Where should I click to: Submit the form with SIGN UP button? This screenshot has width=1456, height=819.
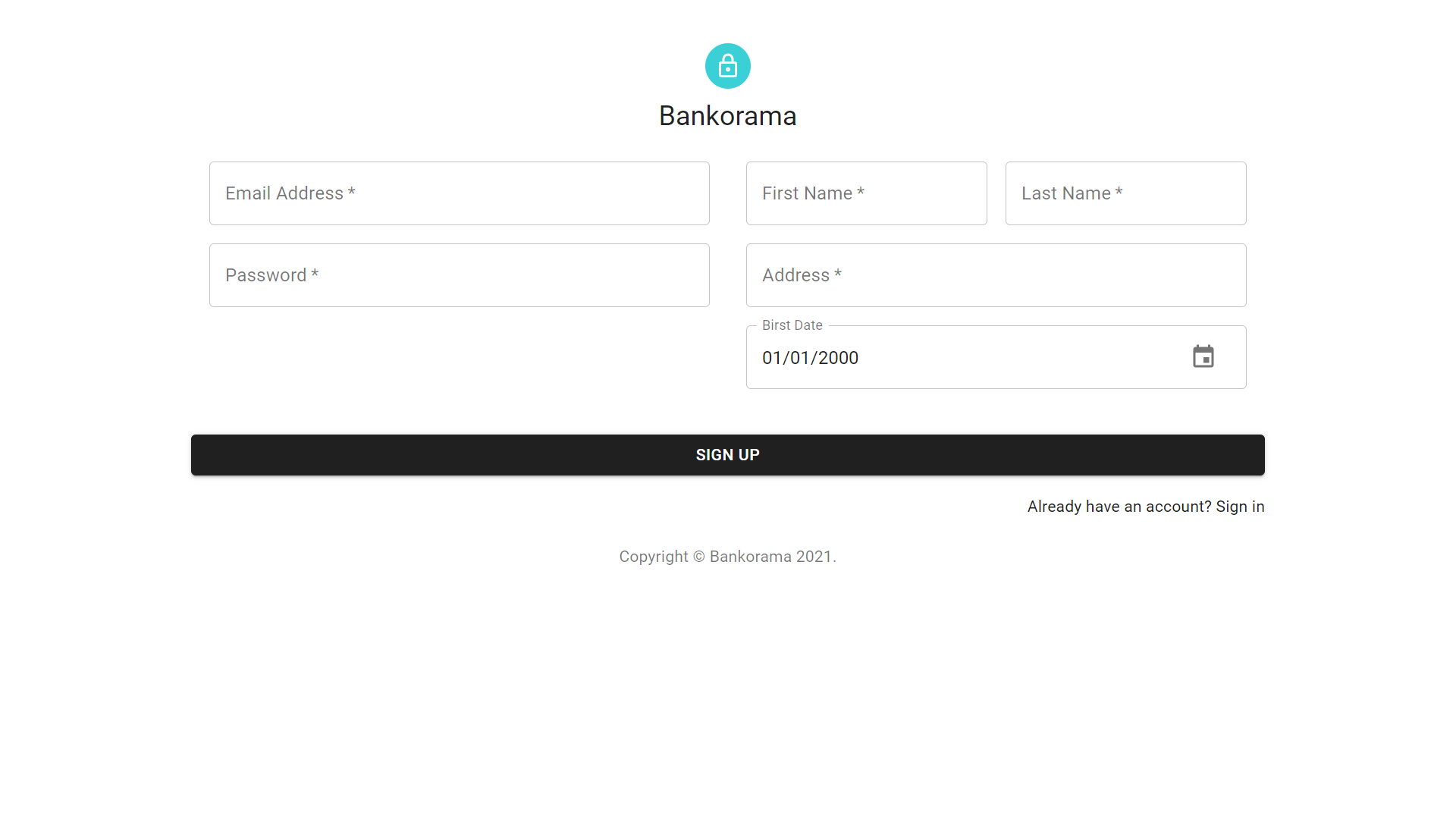(728, 455)
